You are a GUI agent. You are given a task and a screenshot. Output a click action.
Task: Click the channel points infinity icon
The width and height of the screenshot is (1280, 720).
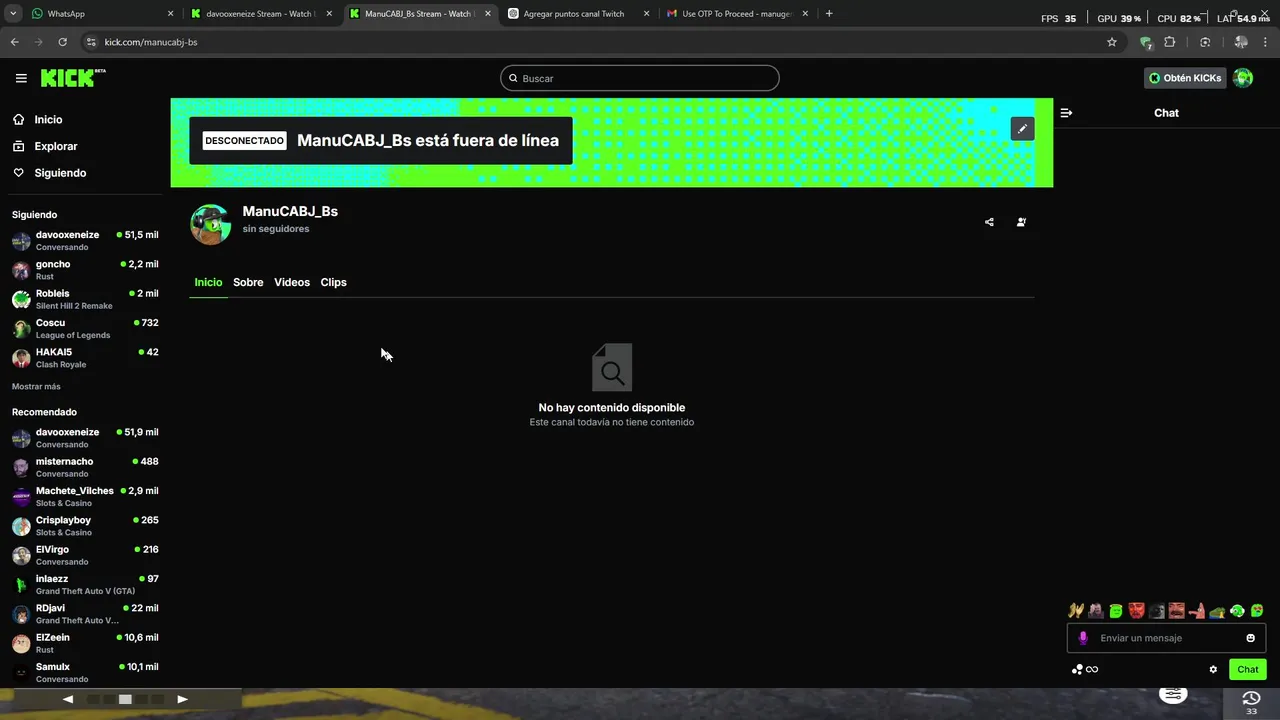1085,669
